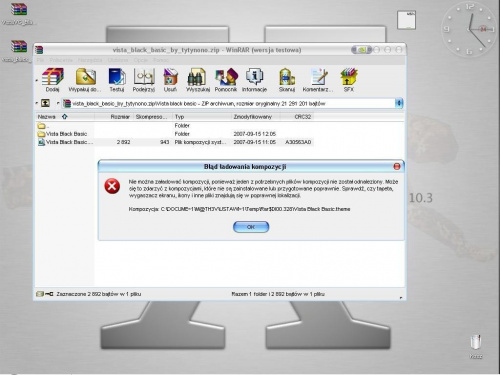The image size is (500, 375).
Task: Open the Pomocnik wizard icon
Action: (226, 80)
